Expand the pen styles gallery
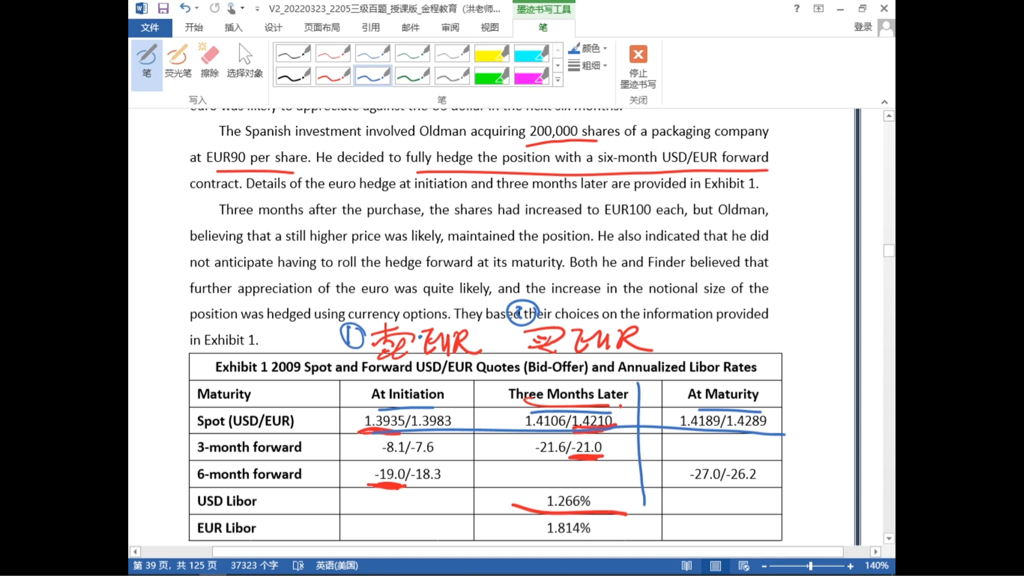 coord(558,80)
